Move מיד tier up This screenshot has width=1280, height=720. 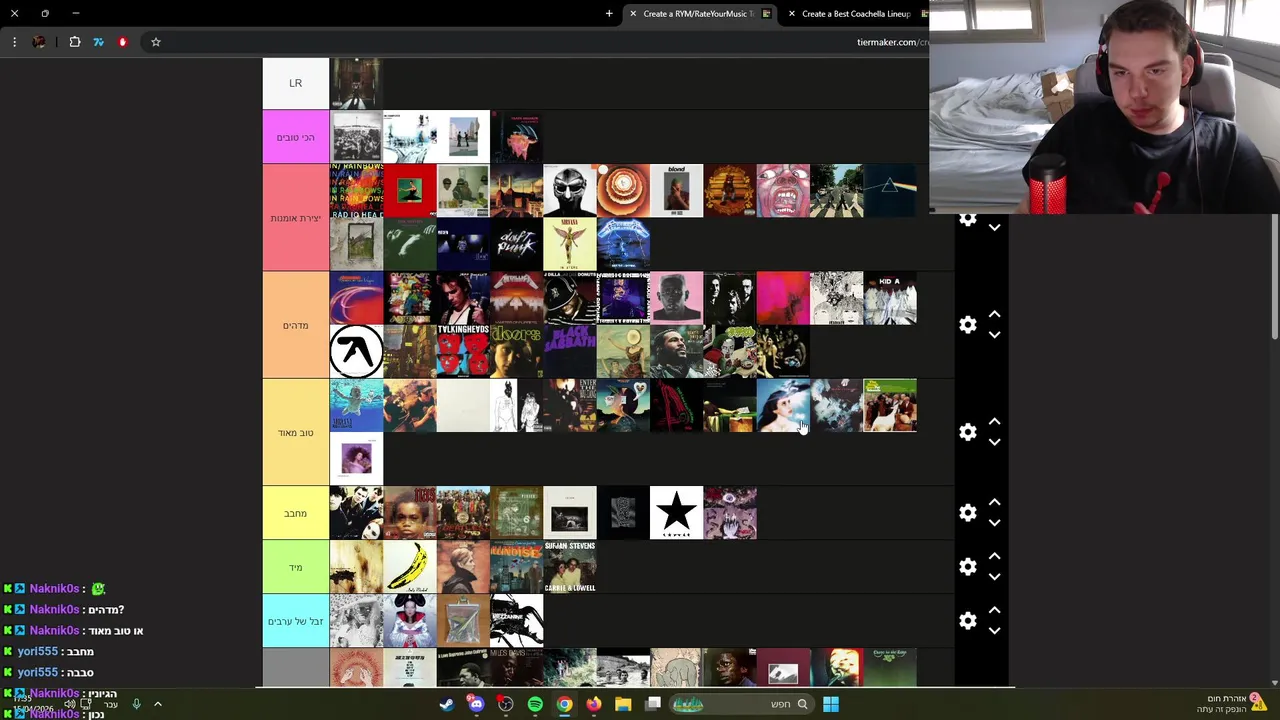[994, 557]
